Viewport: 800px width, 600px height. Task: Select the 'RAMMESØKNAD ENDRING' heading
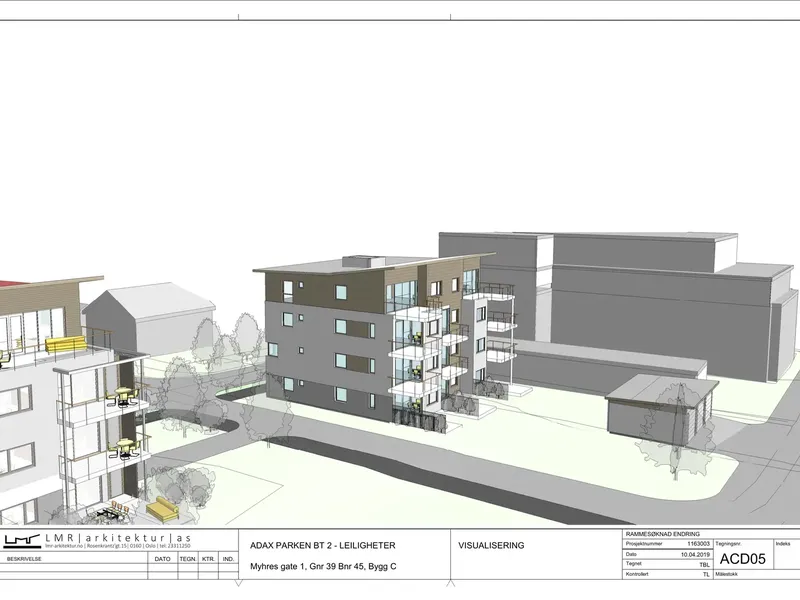(x=663, y=534)
